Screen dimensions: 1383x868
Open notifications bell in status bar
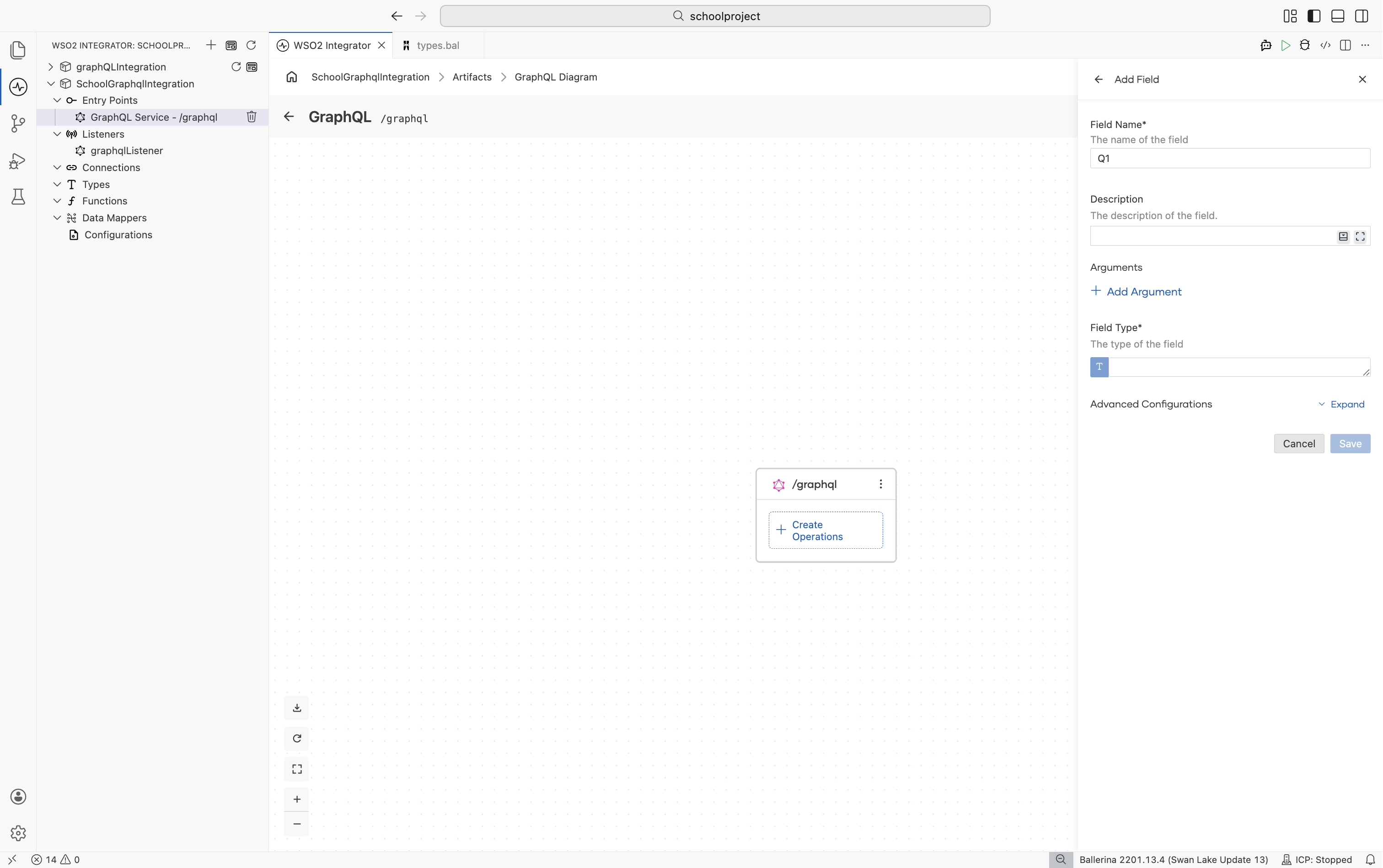click(x=1370, y=859)
